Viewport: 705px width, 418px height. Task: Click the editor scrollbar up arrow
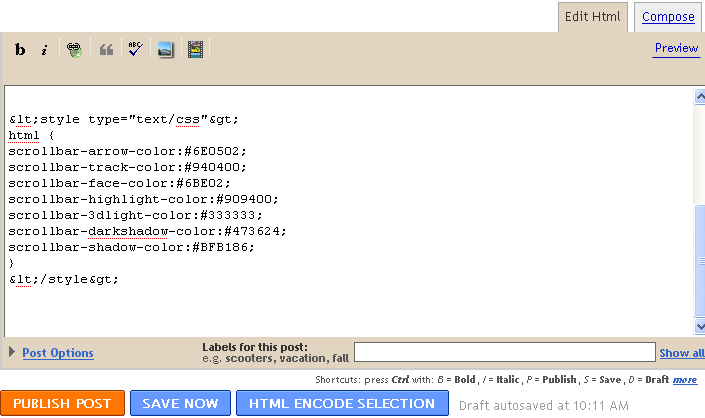[700, 97]
